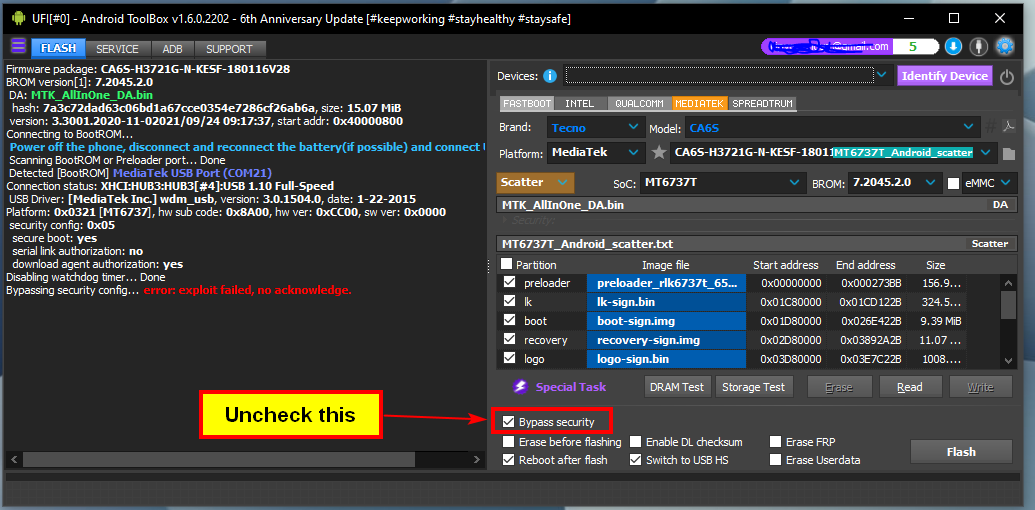Toggle the checkbox before eMMC
Screen dimensions: 1035x510
[x=953, y=183]
